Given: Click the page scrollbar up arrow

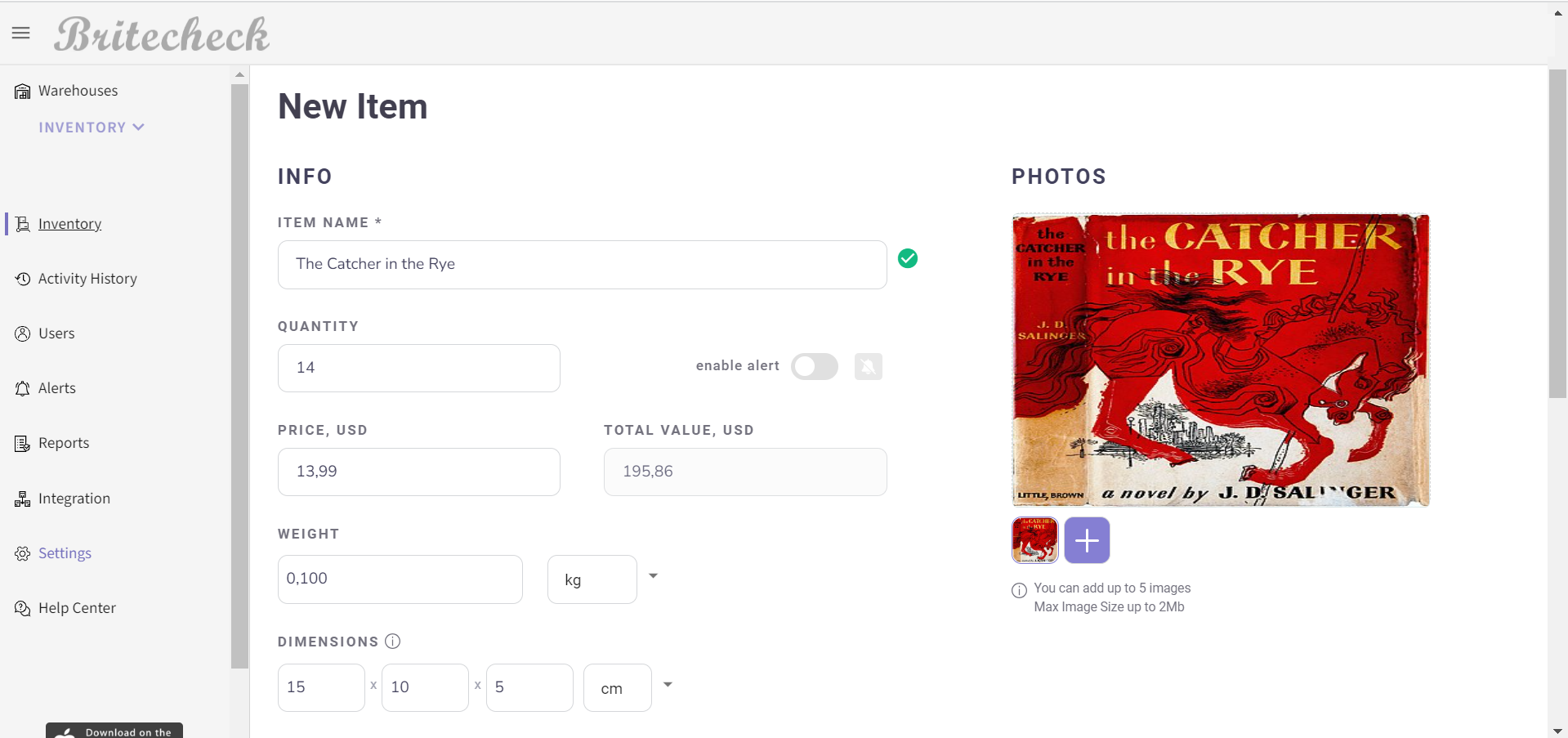Looking at the screenshot, I should [x=1557, y=13].
